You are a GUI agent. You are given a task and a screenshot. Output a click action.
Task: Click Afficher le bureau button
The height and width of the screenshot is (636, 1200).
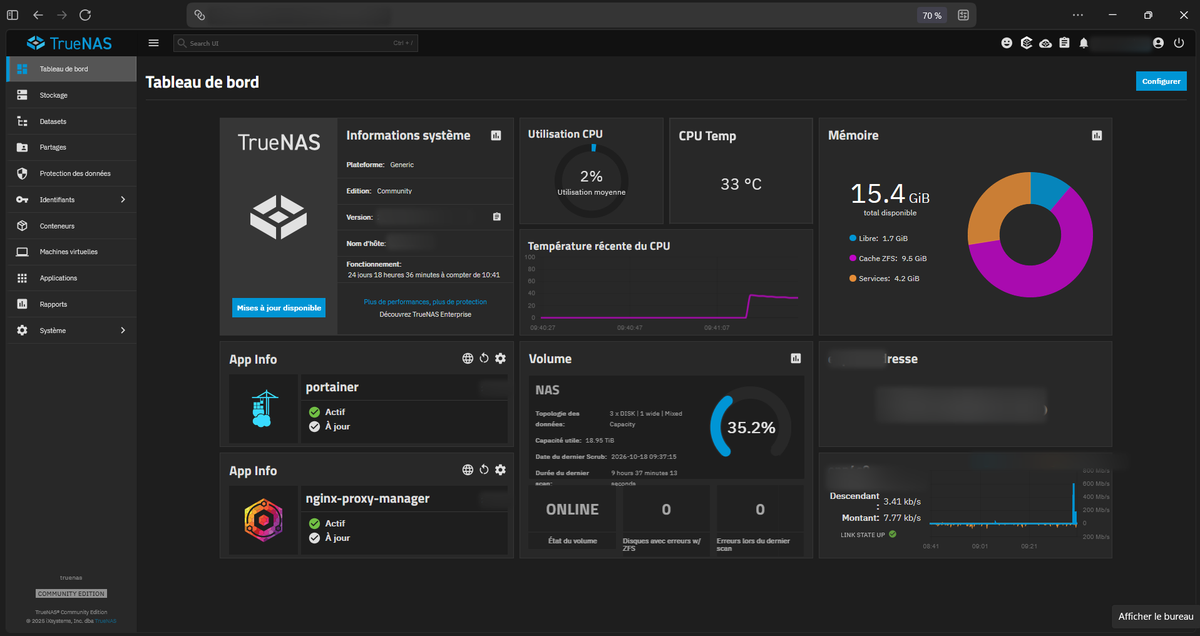tap(1156, 616)
